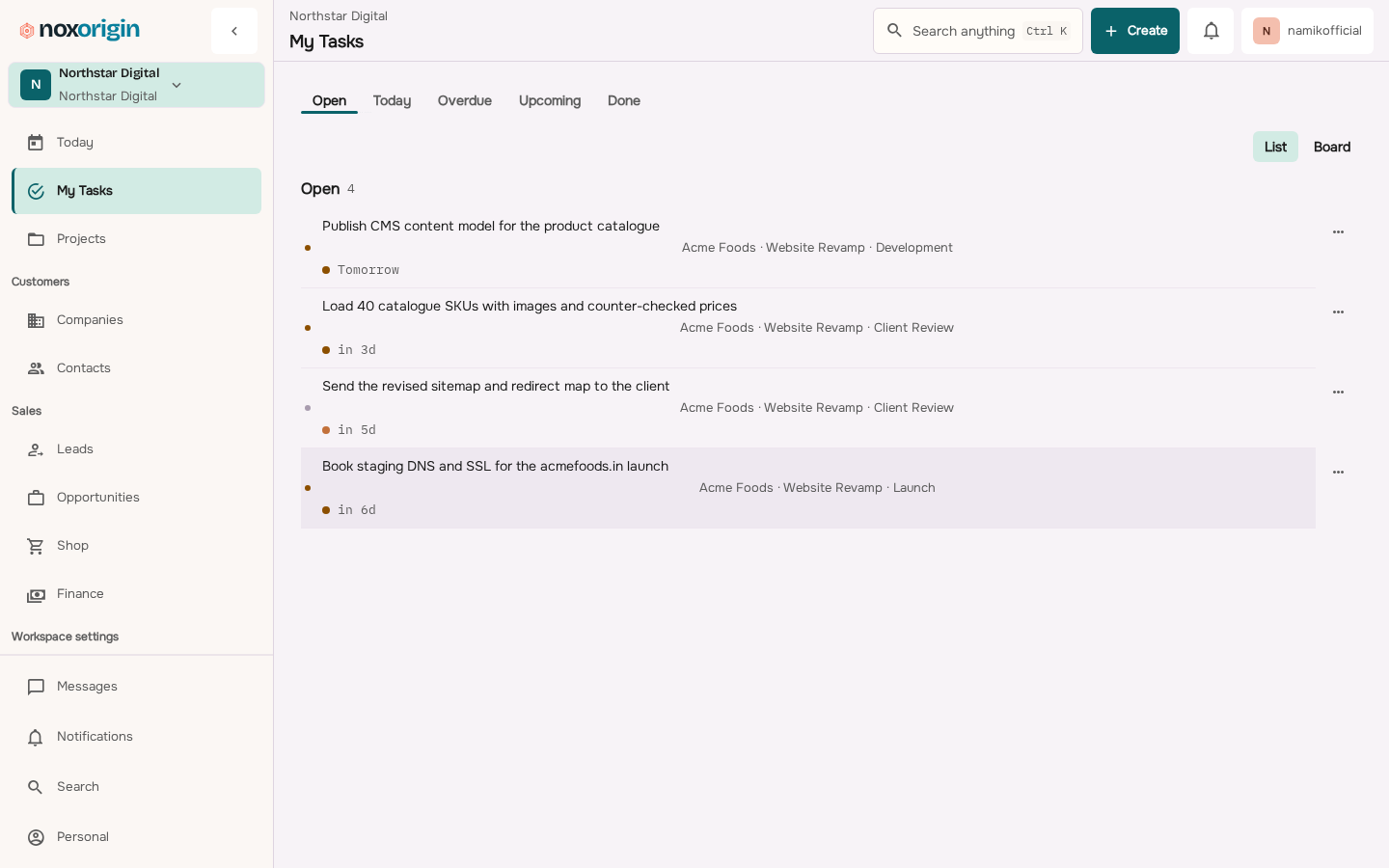
Task: Open task Publish CMS content model
Action: tap(491, 226)
